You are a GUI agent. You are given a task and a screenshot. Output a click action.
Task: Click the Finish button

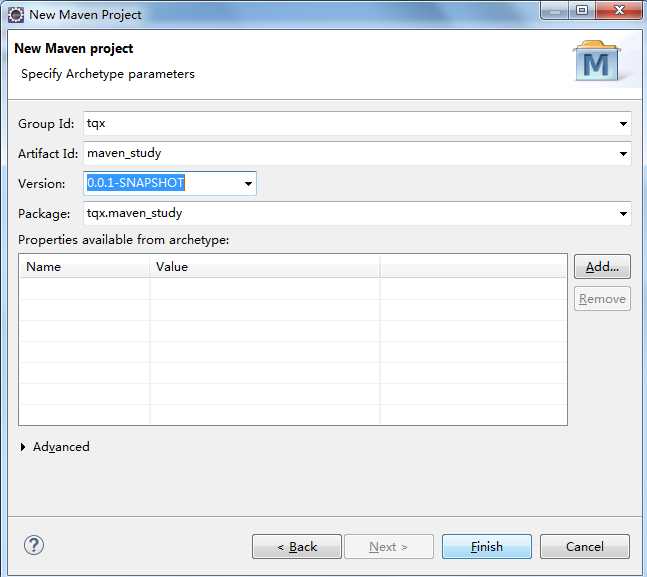pyautogui.click(x=486, y=546)
